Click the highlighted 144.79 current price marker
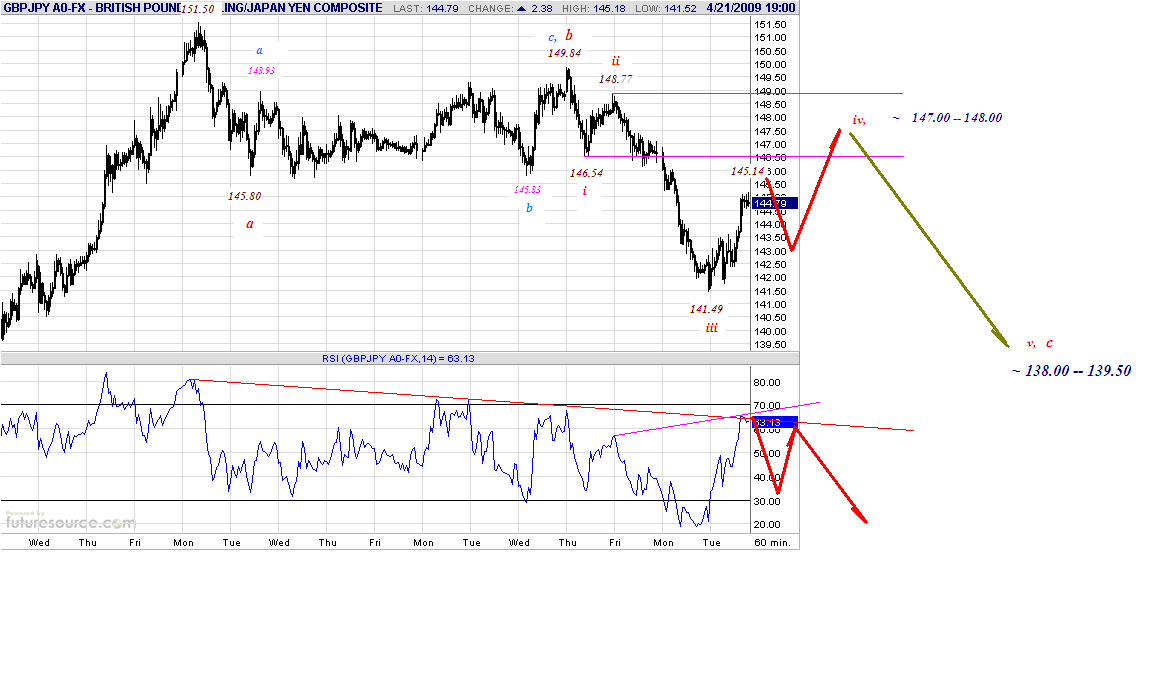This screenshot has width=1160, height=684. point(775,203)
